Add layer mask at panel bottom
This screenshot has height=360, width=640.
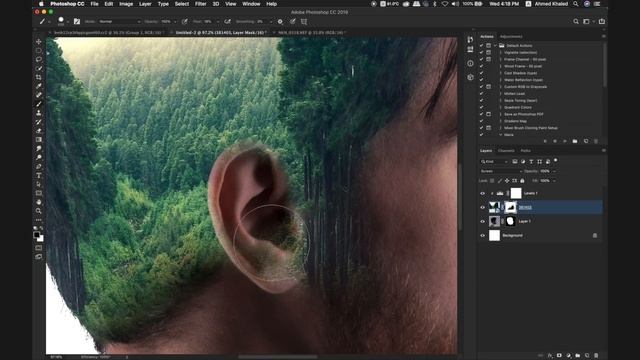coord(559,356)
